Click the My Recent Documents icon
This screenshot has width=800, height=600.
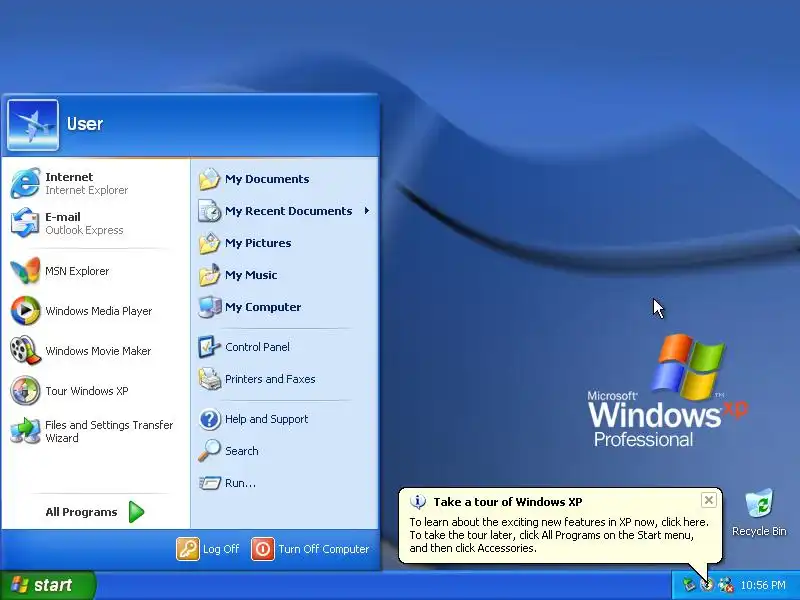tap(209, 211)
